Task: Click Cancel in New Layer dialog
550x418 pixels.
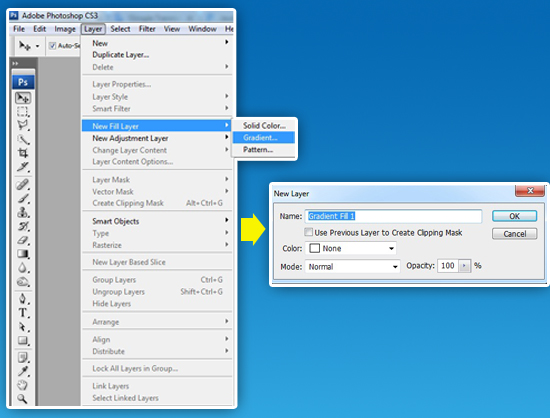Action: pyautogui.click(x=514, y=234)
